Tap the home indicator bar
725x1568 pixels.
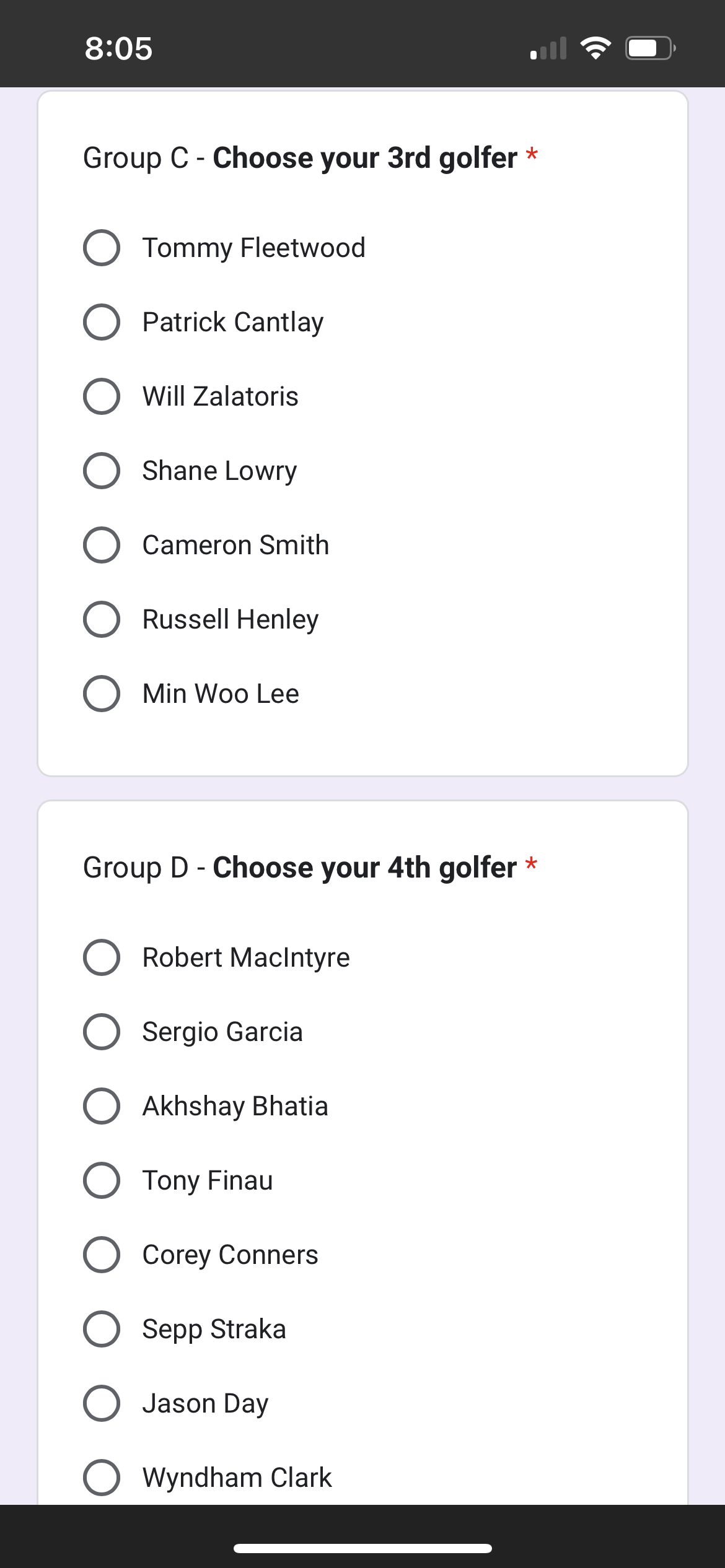[x=362, y=1548]
